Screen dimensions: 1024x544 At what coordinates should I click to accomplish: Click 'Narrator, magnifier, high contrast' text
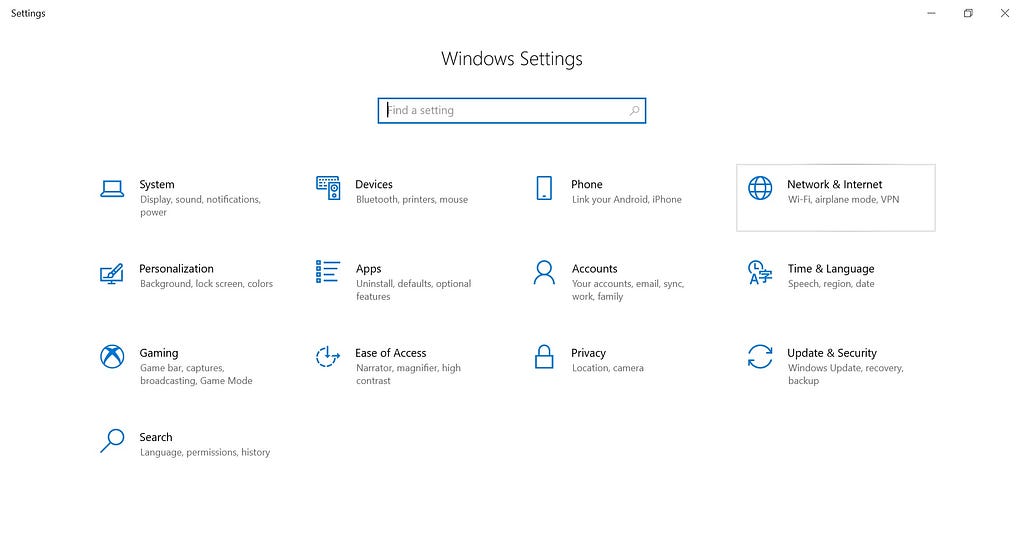pyautogui.click(x=408, y=374)
